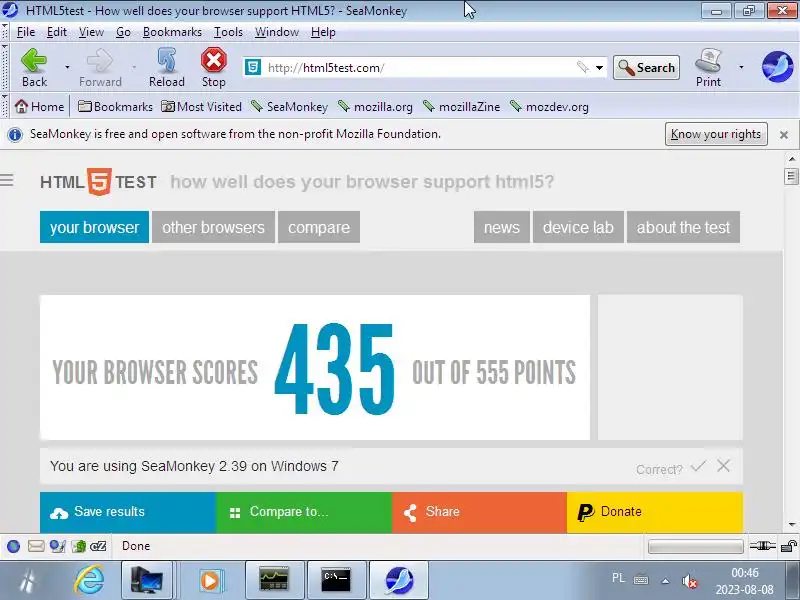
Task: Print the page with the Print icon
Action: pyautogui.click(x=708, y=67)
